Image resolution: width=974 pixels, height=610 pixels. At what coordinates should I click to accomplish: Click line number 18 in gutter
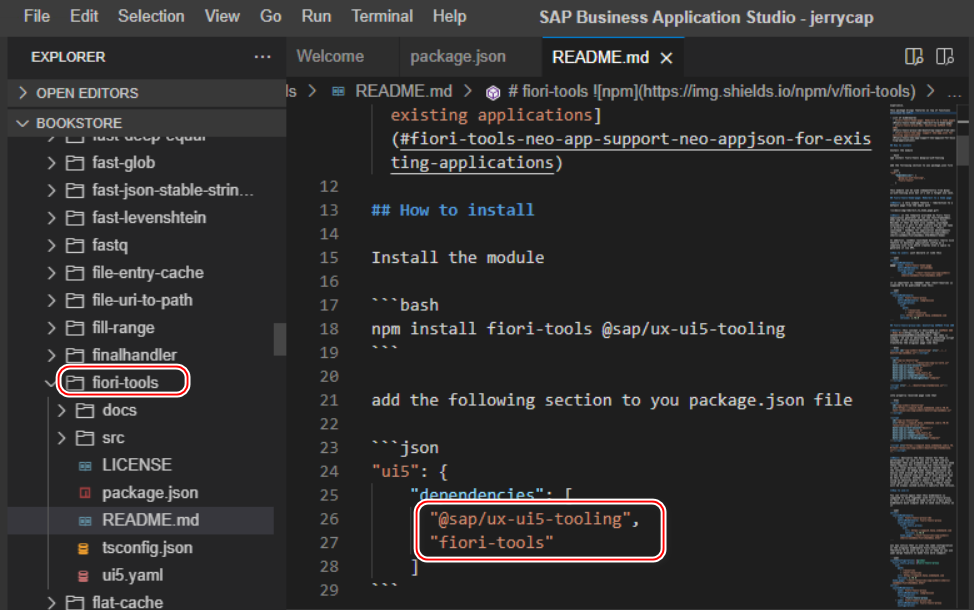(329, 329)
